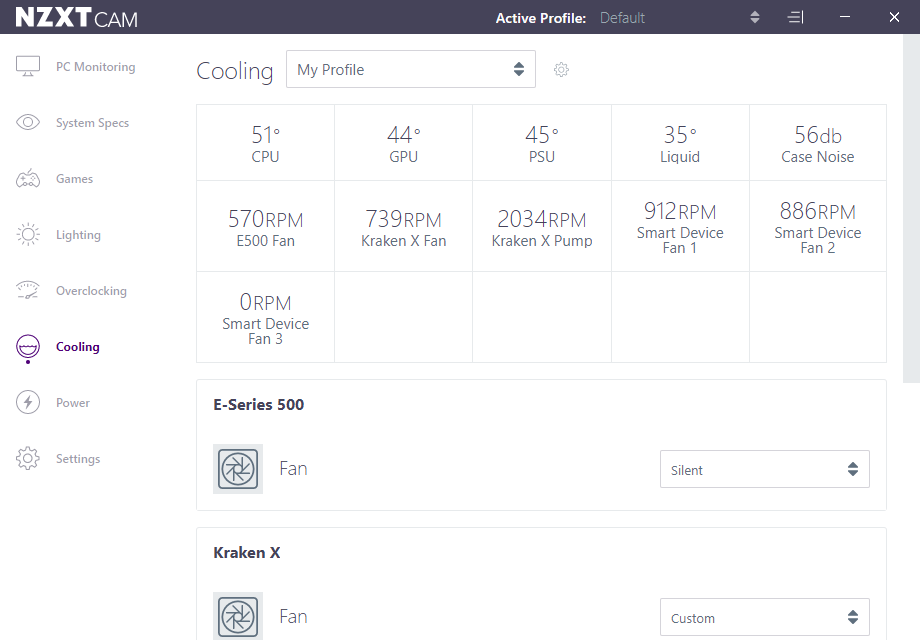
Task: Open cooling profile settings gear
Action: click(561, 70)
